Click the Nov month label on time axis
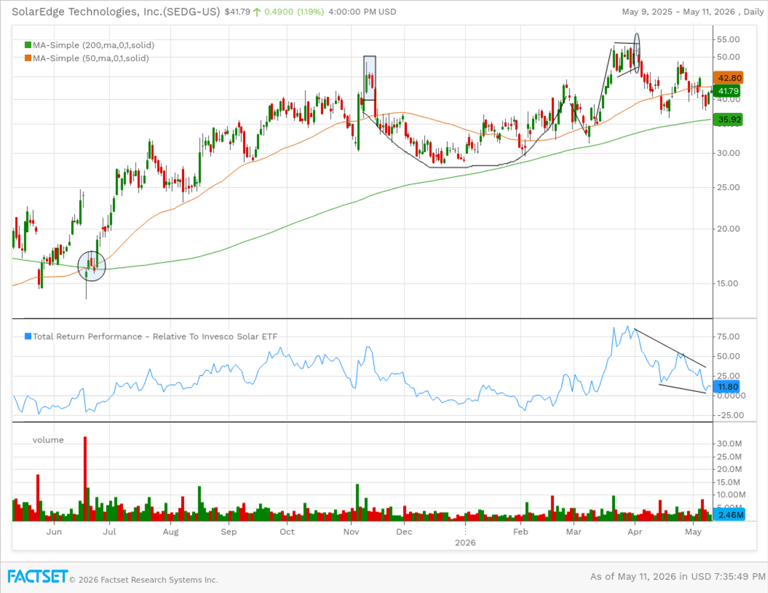The image size is (768, 593). [x=351, y=532]
